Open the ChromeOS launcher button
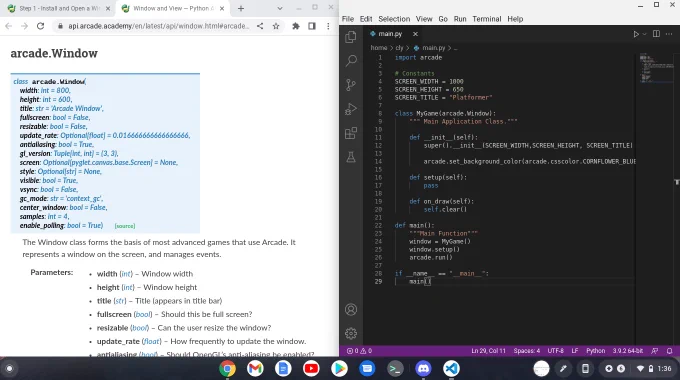The image size is (680, 380). coord(9,369)
